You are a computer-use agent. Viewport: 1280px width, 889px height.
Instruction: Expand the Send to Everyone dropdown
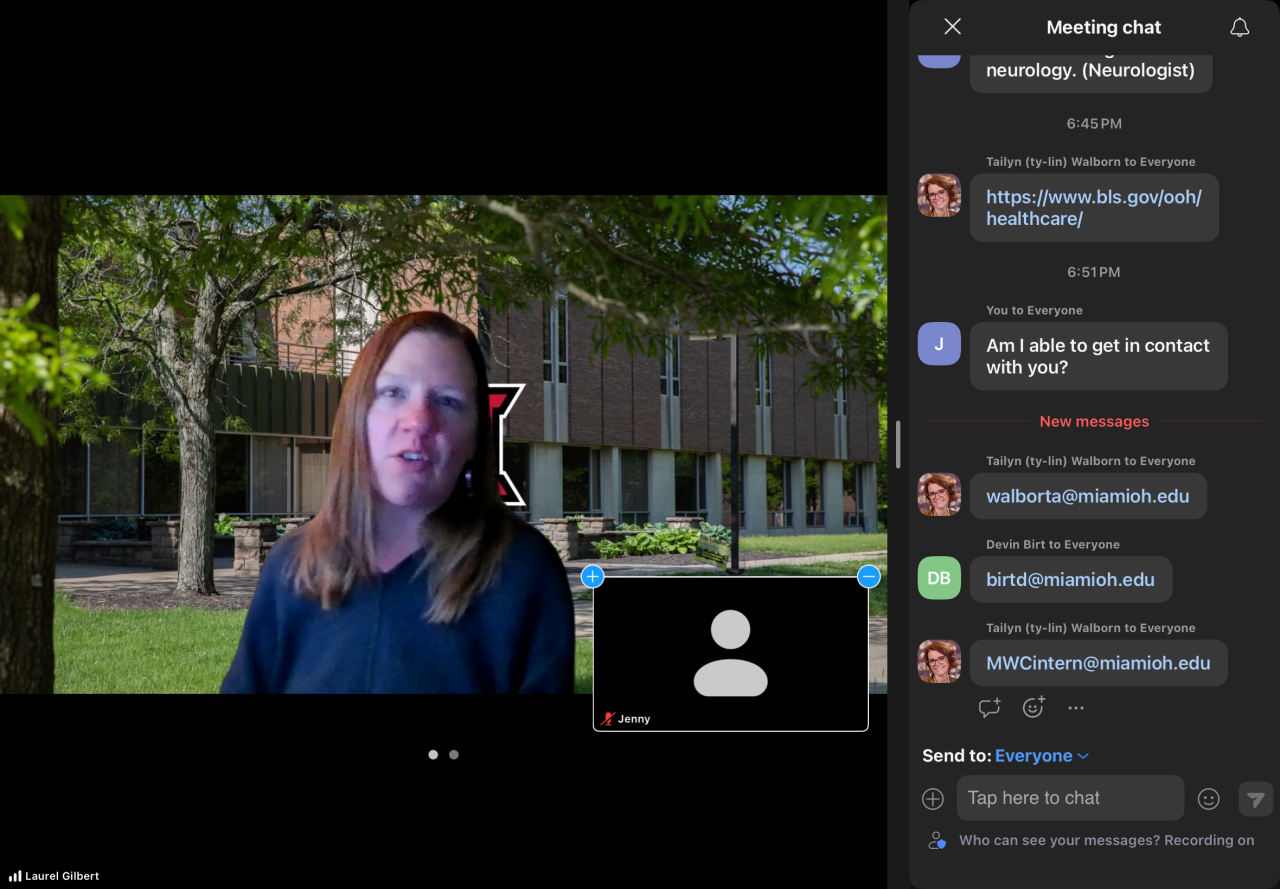[x=1041, y=756]
